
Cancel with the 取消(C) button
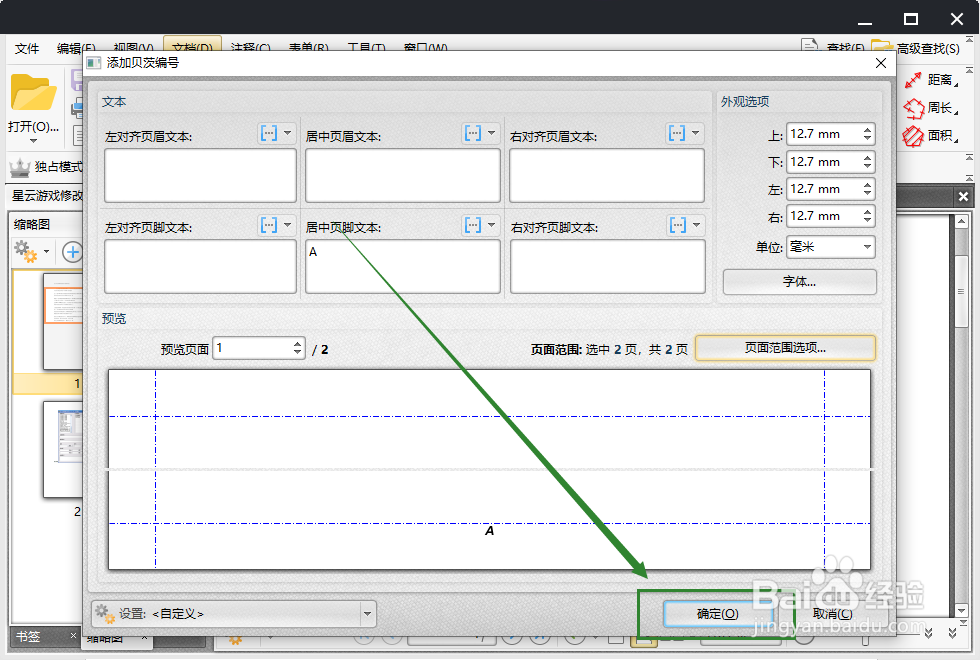[x=832, y=614]
